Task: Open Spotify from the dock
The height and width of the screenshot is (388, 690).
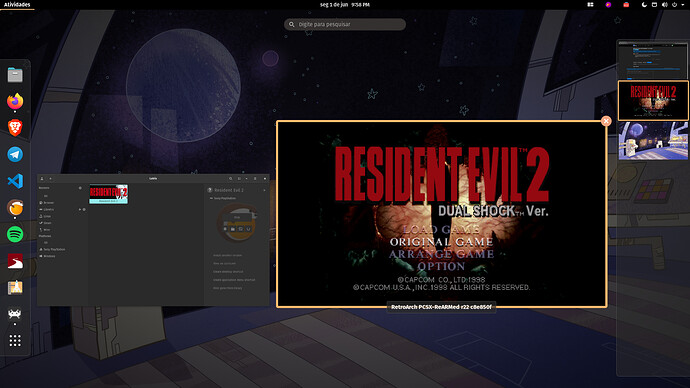Action: pos(15,234)
